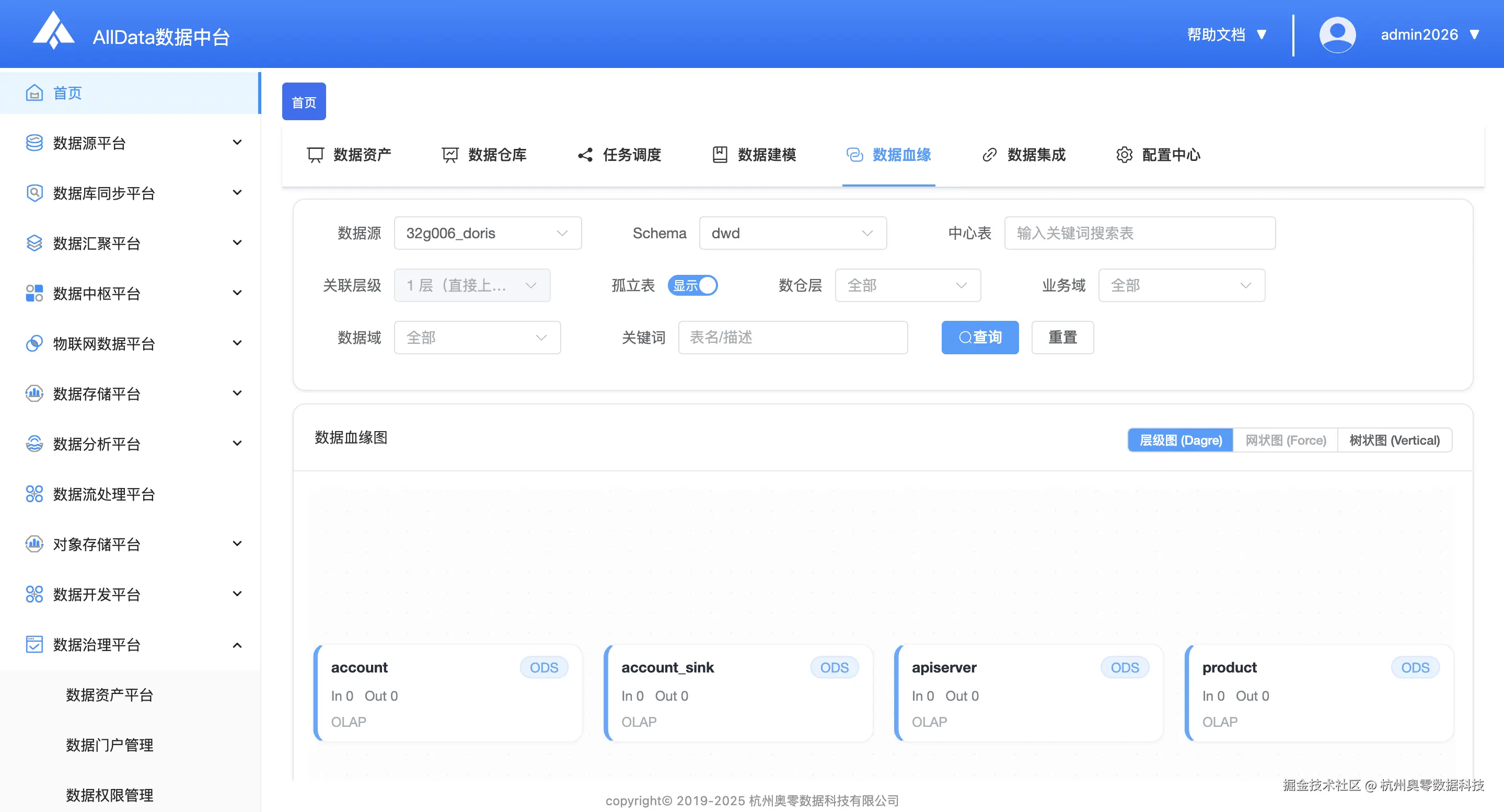Click the 配置中心 gear icon
This screenshot has width=1504, height=812.
coord(1124,155)
